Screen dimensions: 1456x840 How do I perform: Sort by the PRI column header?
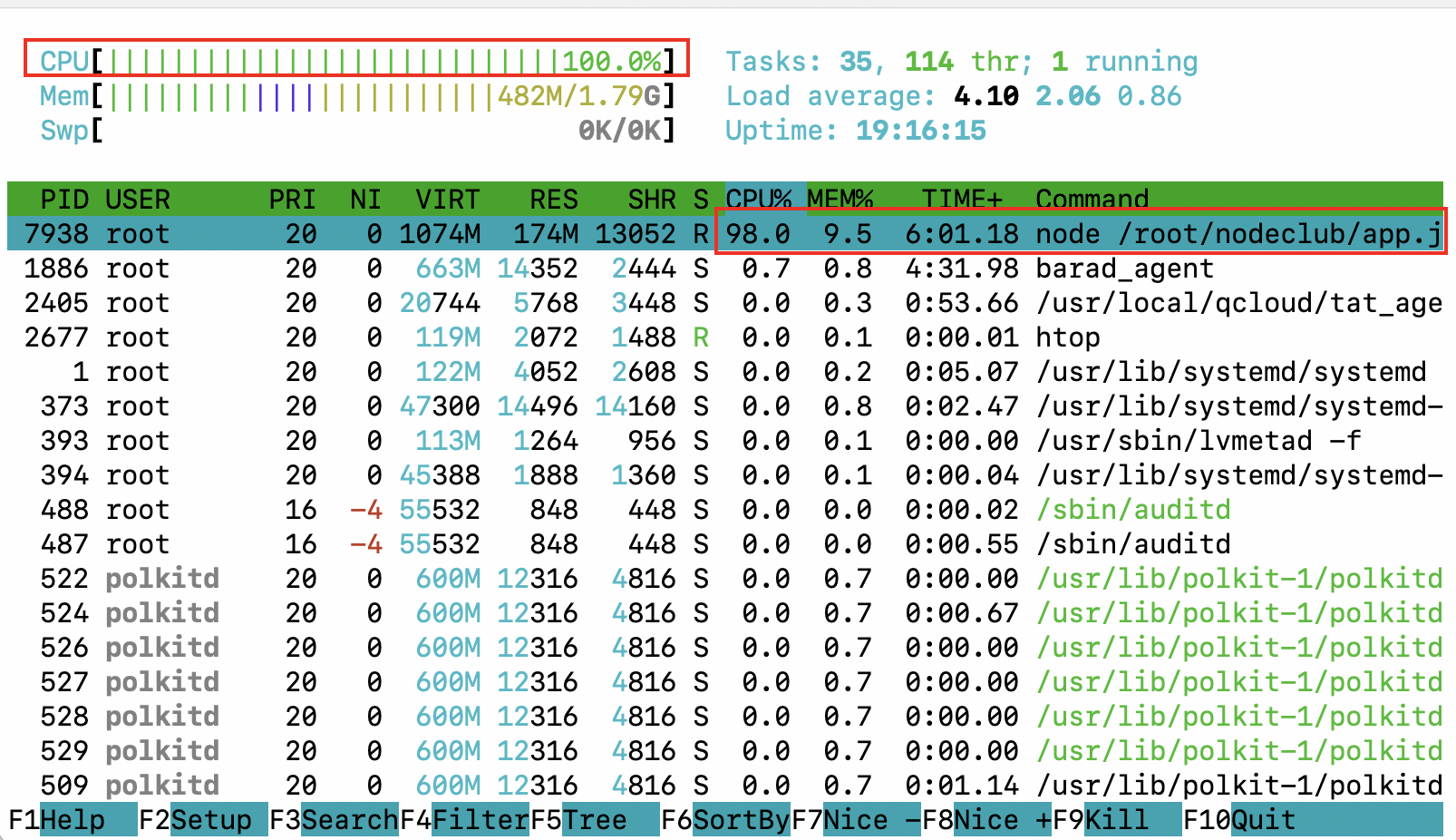[x=292, y=199]
